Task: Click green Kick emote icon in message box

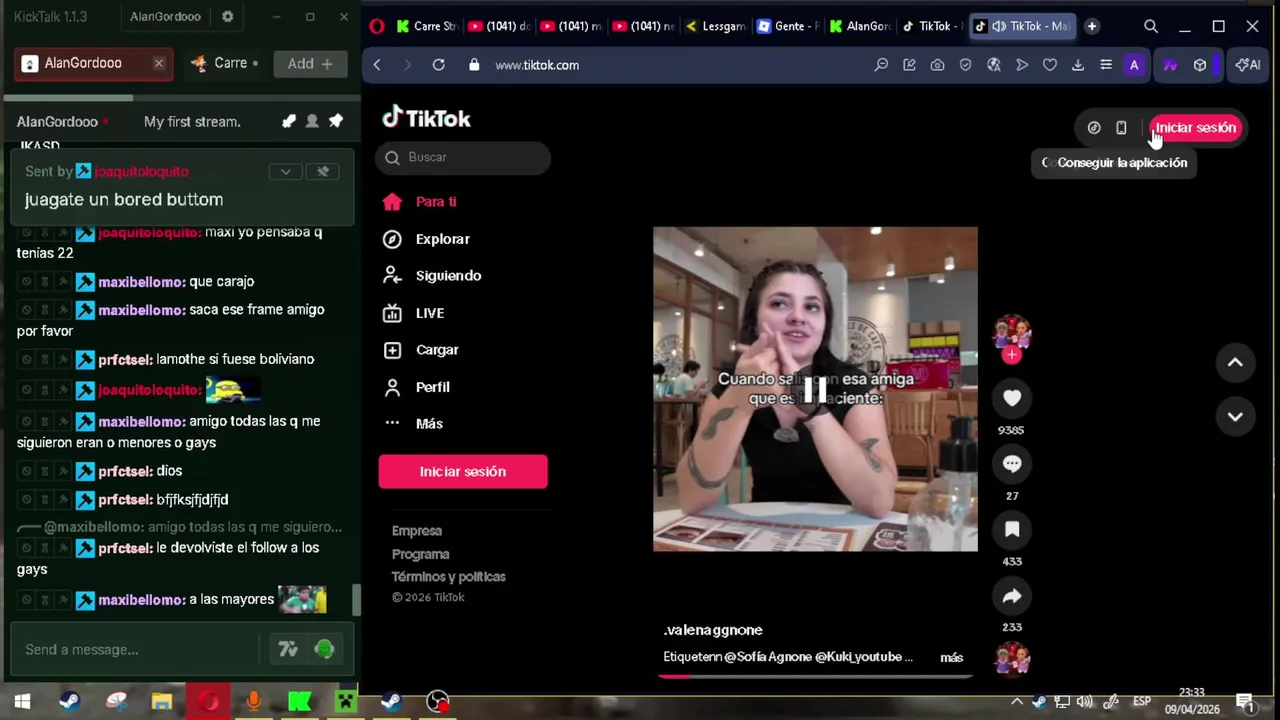Action: 324,650
